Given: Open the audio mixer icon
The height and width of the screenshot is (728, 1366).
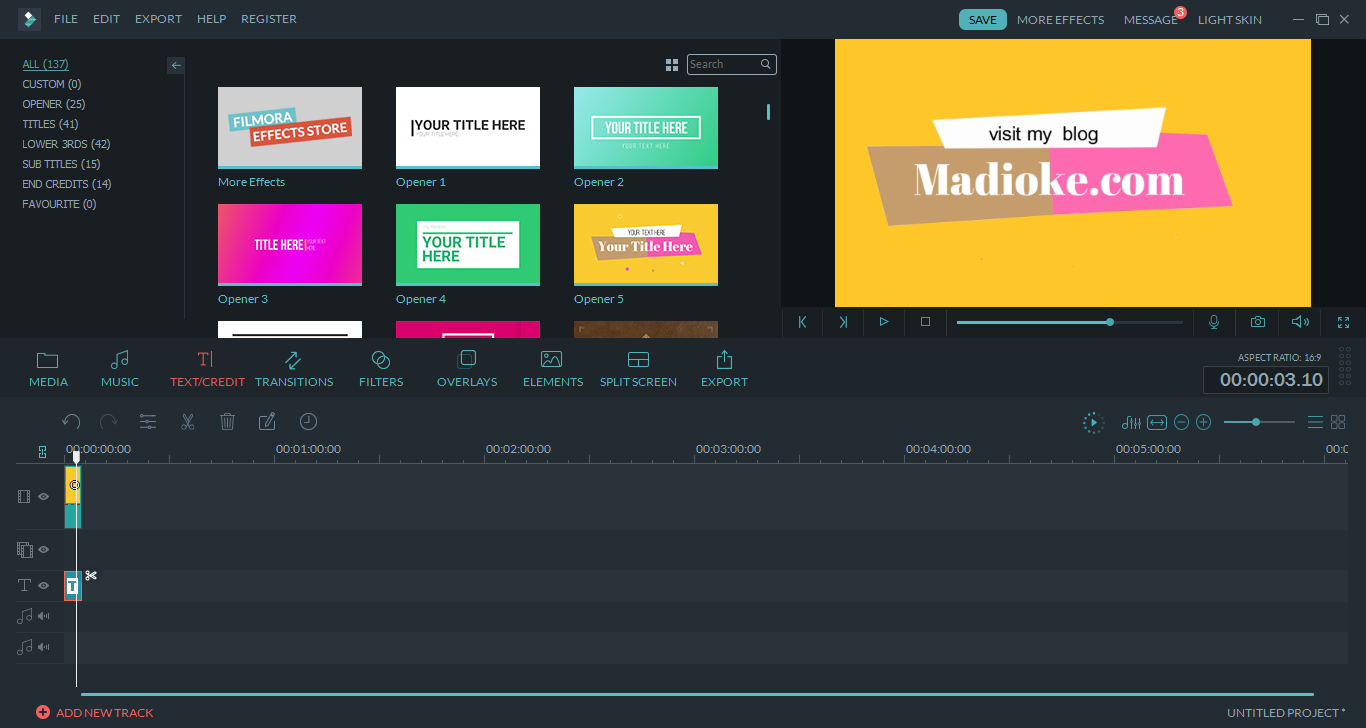Looking at the screenshot, I should [1131, 423].
